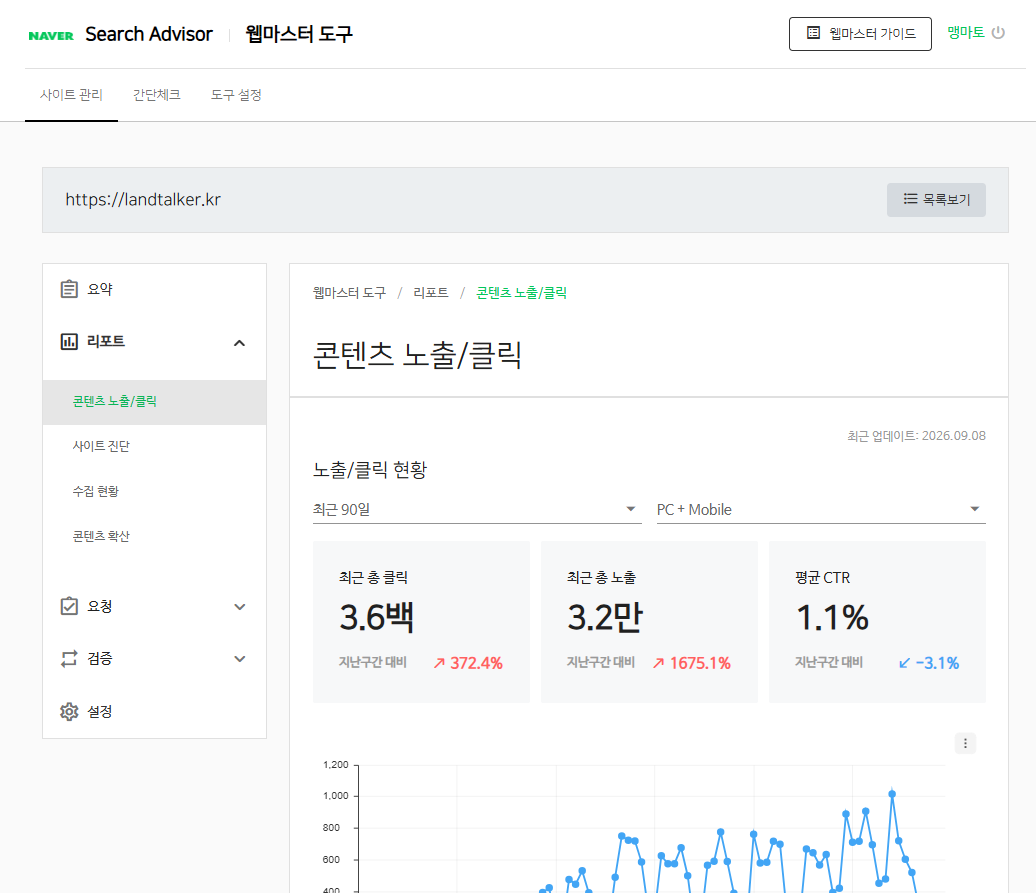Open the PC + Mobile device dropdown
The width and height of the screenshot is (1036, 893).
821,509
